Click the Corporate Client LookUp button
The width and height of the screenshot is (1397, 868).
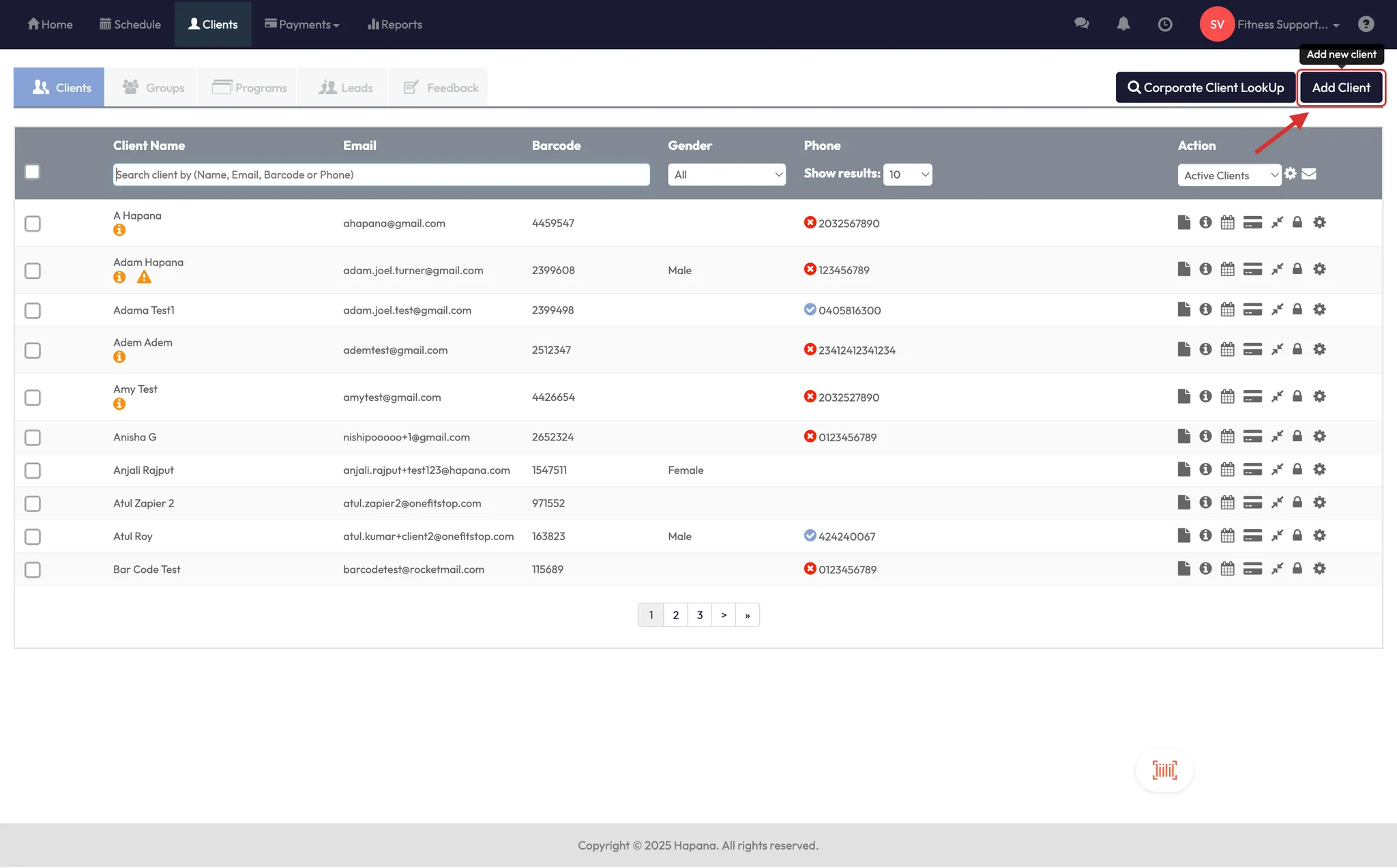click(1205, 88)
